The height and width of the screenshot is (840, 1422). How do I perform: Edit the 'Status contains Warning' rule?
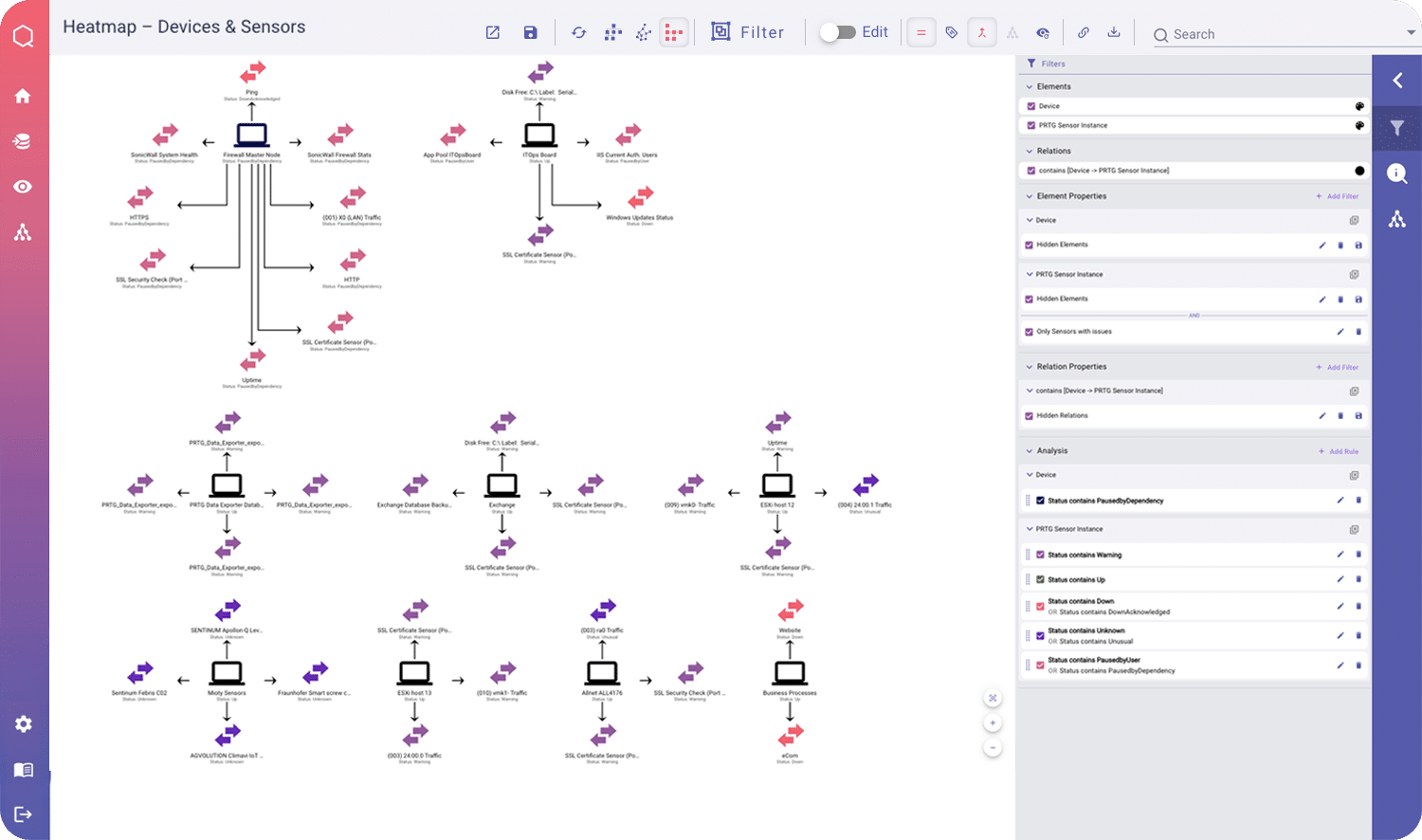pos(1340,555)
